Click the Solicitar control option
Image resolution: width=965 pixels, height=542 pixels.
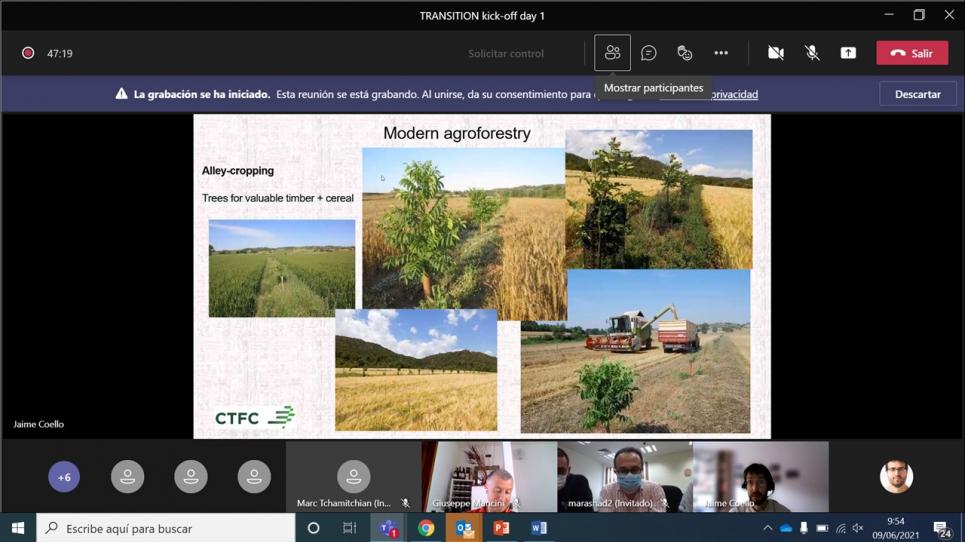point(506,53)
